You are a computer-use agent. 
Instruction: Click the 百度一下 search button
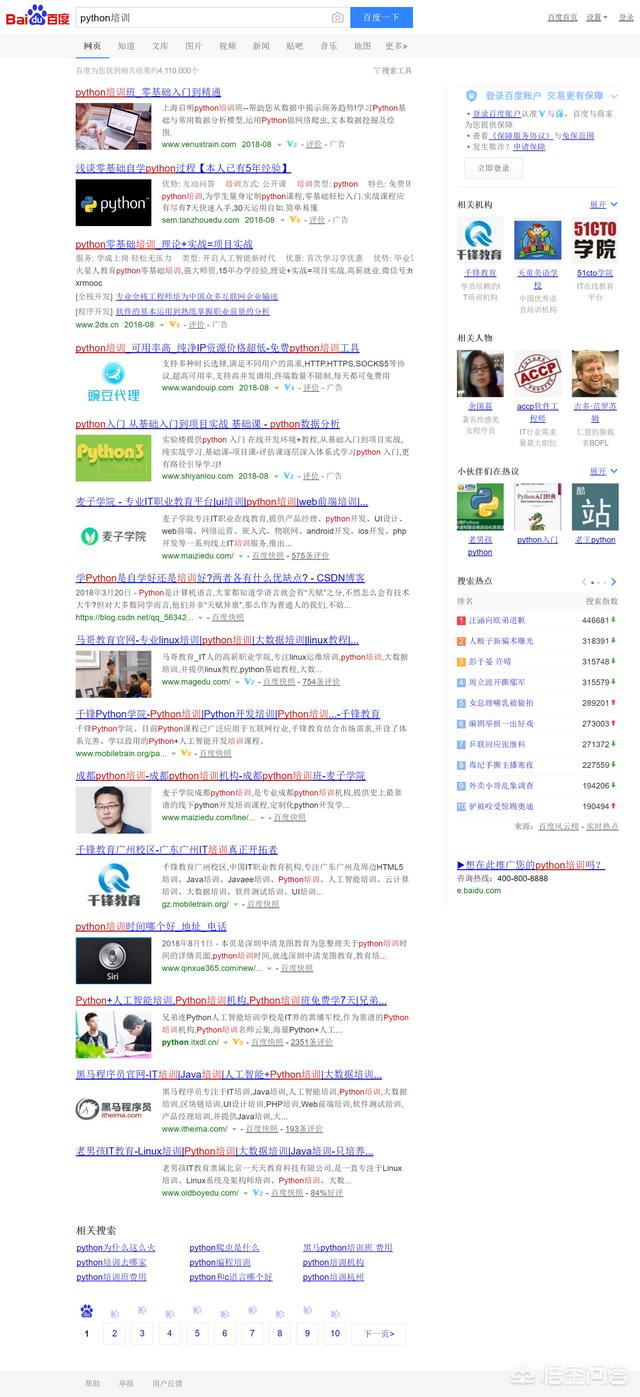[381, 18]
